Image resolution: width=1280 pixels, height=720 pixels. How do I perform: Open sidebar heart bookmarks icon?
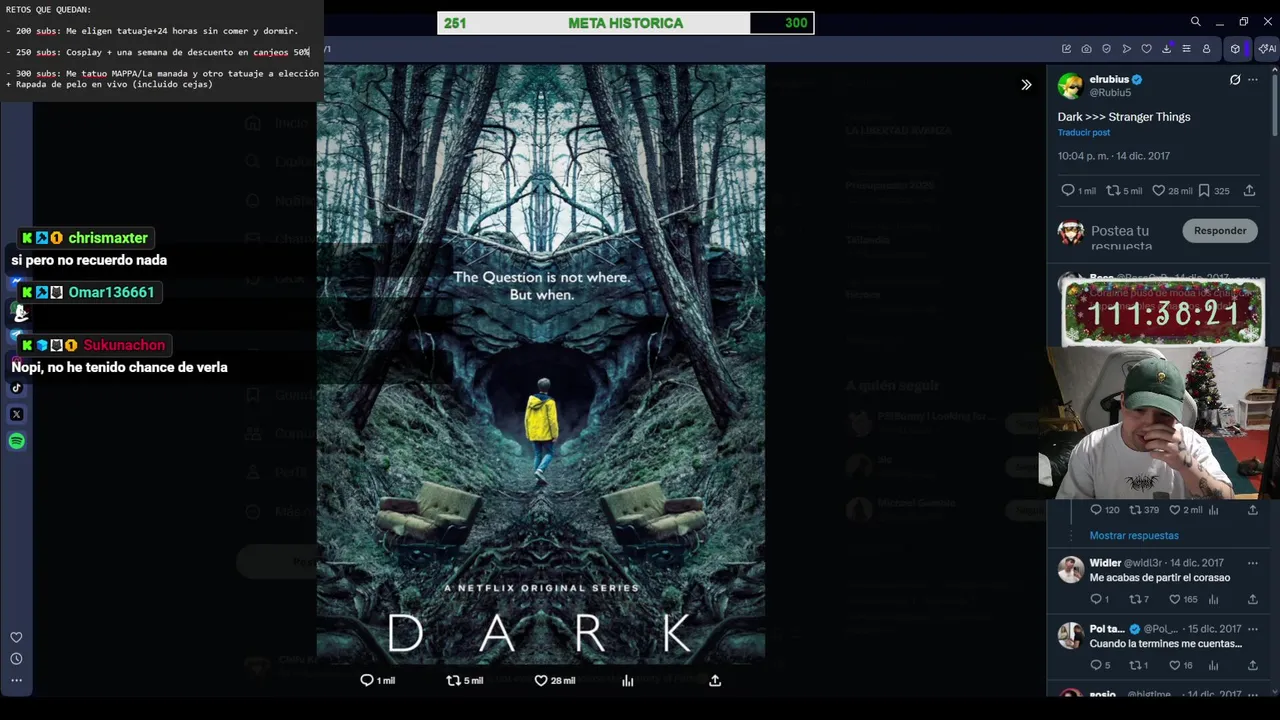pos(16,637)
